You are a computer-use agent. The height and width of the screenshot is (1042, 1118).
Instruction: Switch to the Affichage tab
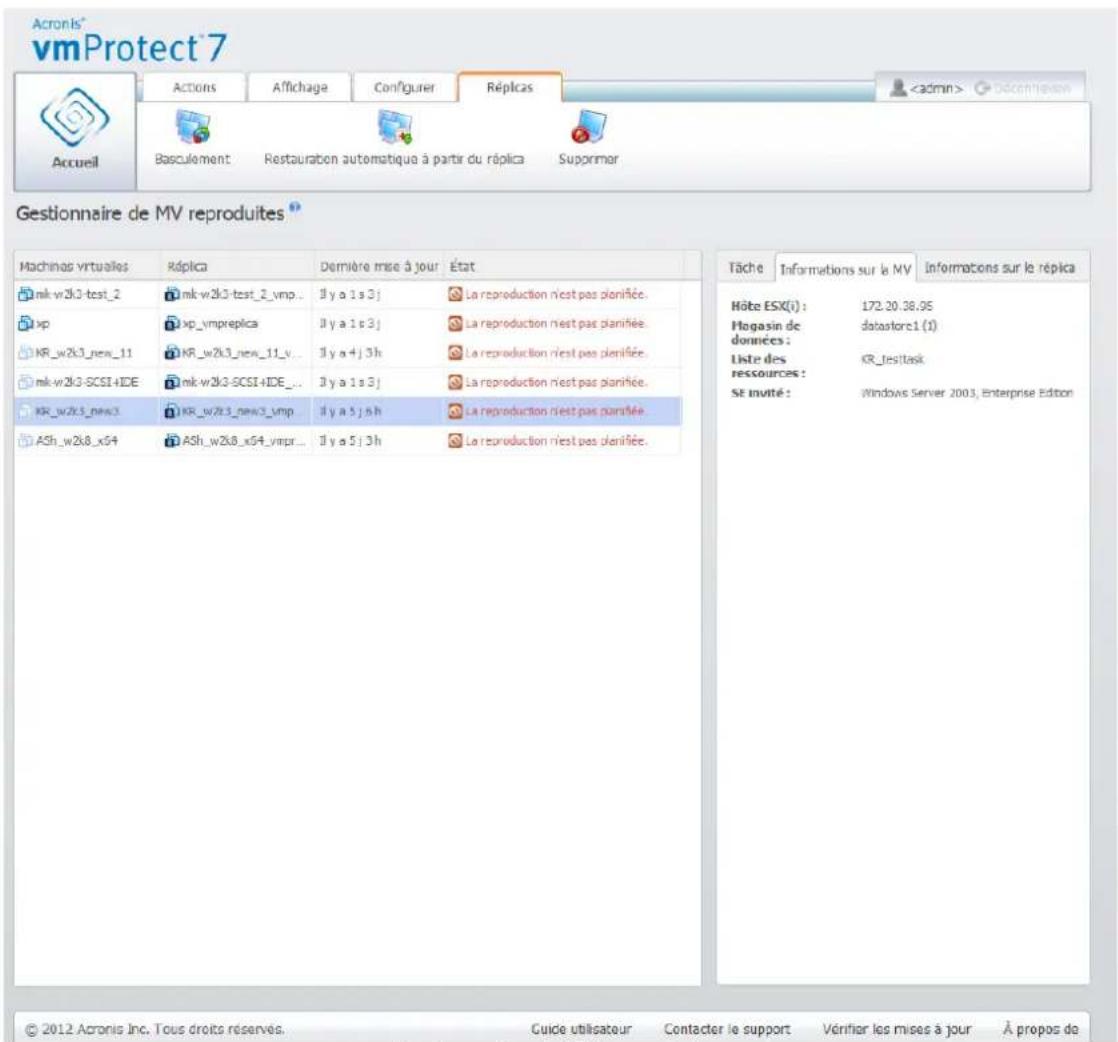(299, 87)
